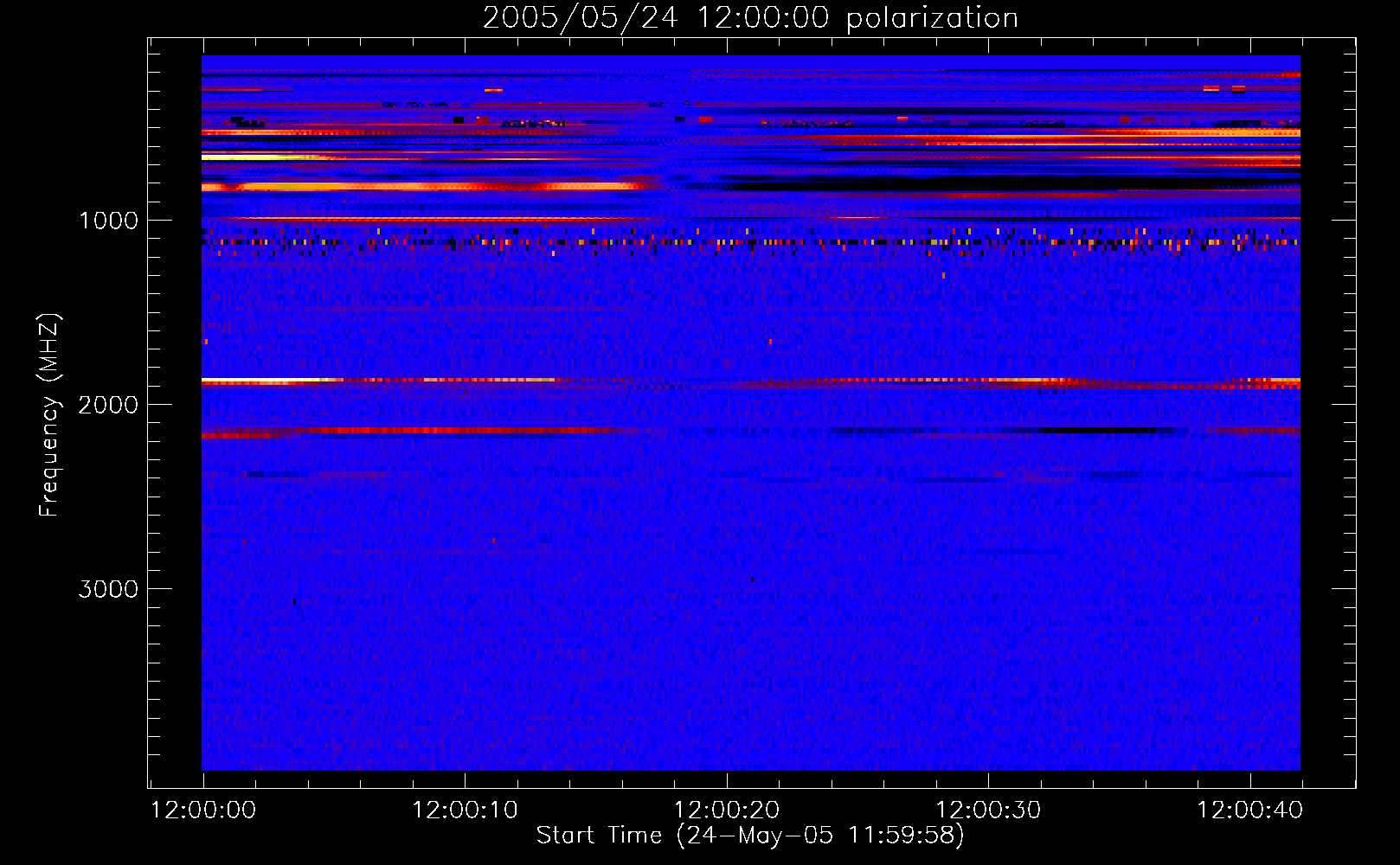Click the plot title '2005/05/24 12:00:00 polarization'
This screenshot has width=1400, height=865.
750,18
